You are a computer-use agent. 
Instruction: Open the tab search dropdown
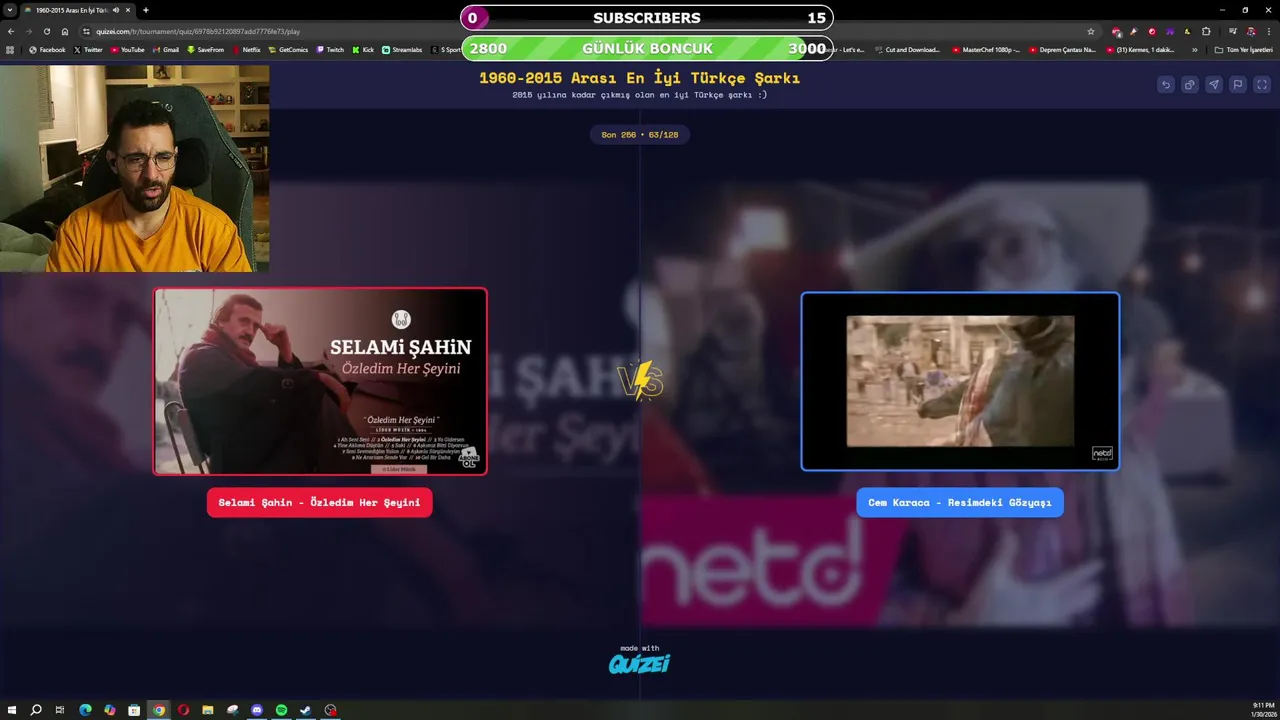(x=10, y=10)
